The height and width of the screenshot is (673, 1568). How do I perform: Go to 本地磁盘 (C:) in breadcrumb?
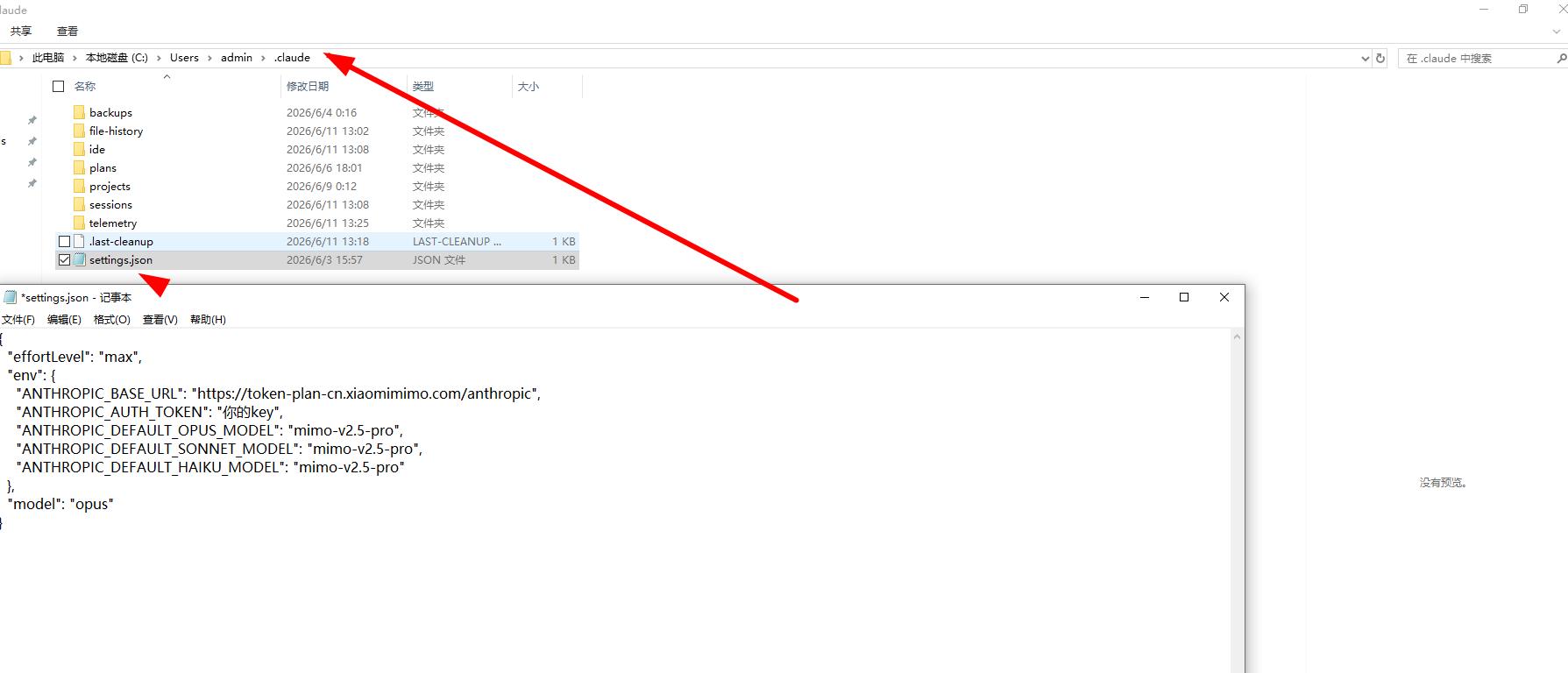pyautogui.click(x=117, y=58)
